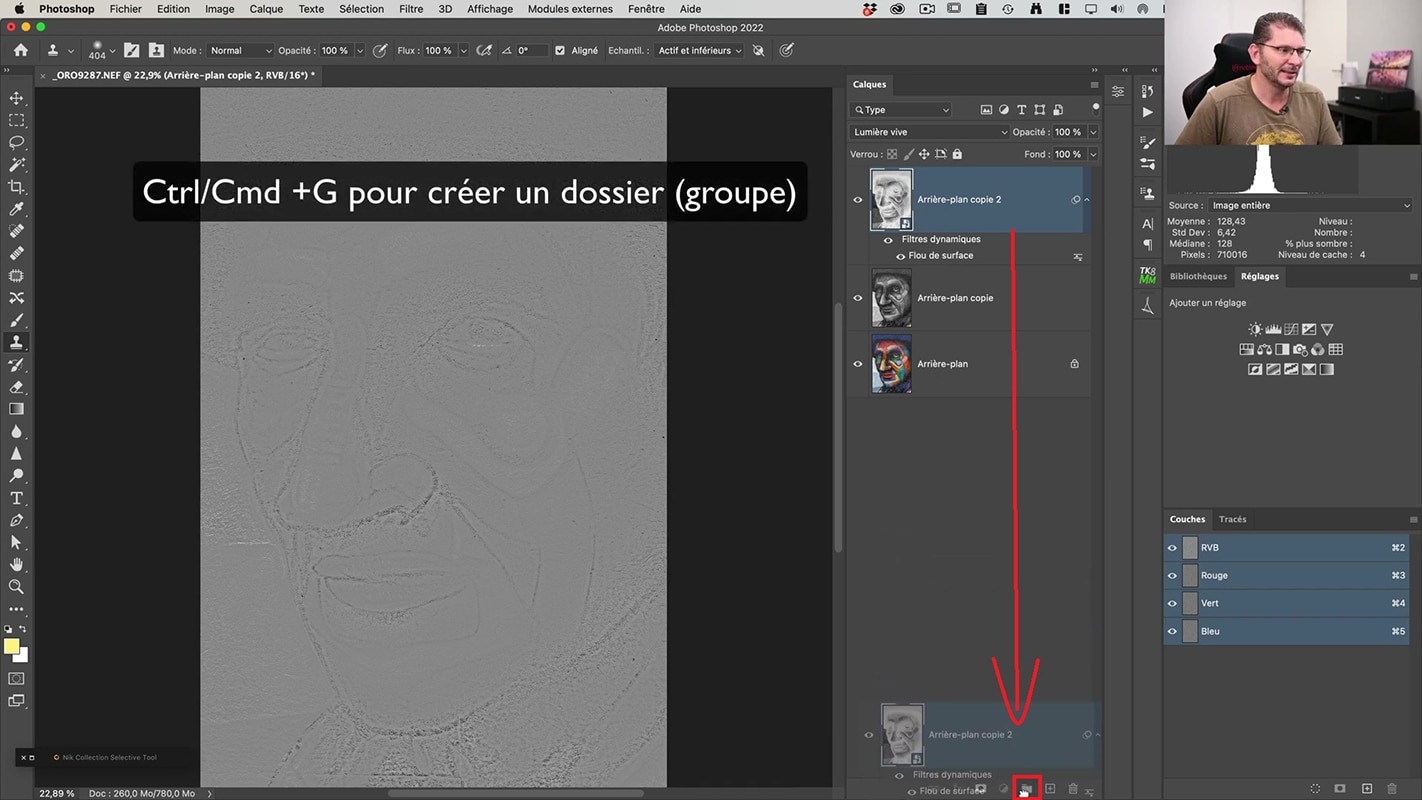1422x800 pixels.
Task: Select the Eraser tool
Action: pyautogui.click(x=16, y=387)
